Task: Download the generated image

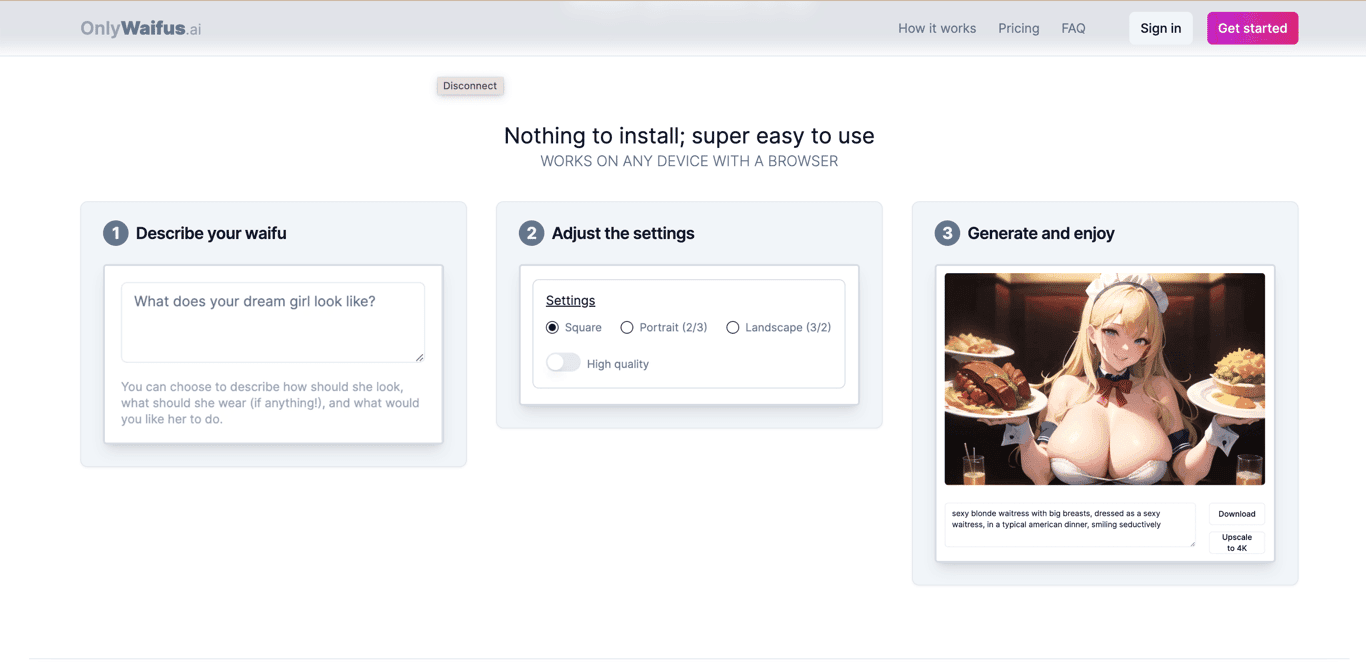Action: point(1236,514)
